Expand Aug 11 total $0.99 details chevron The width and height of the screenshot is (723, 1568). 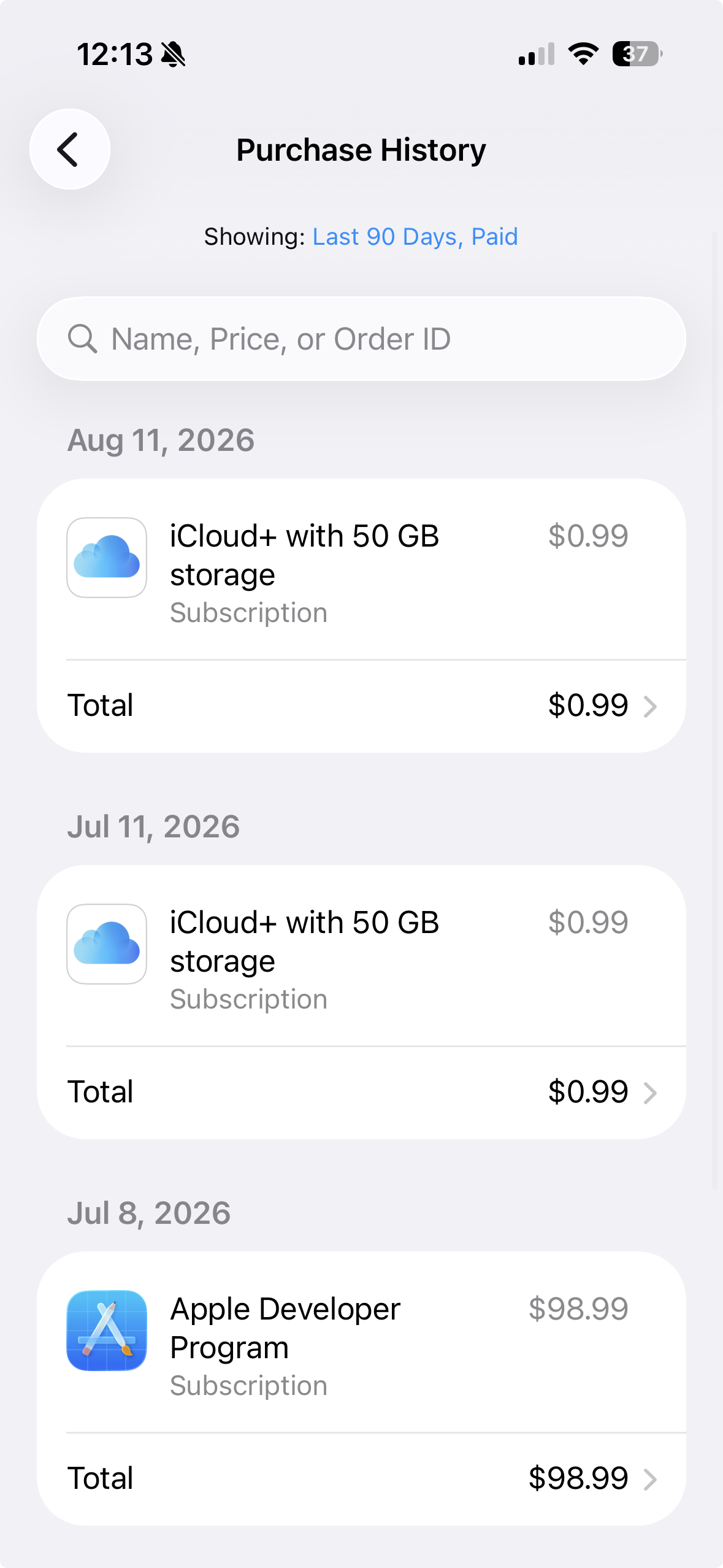(650, 707)
